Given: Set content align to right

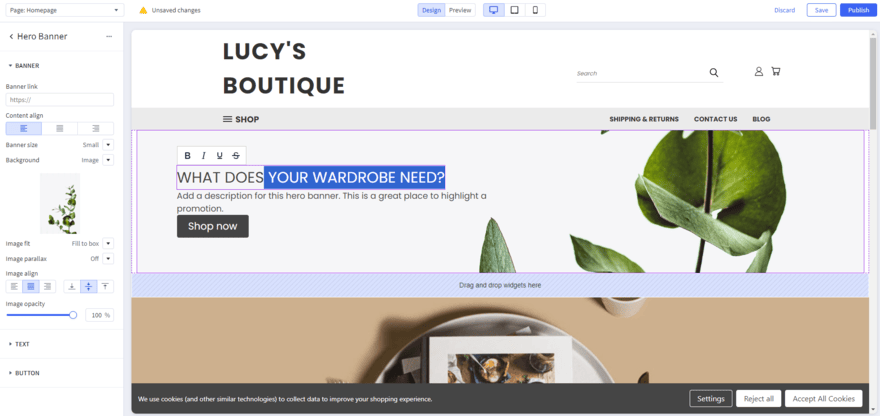Looking at the screenshot, I should coord(95,129).
